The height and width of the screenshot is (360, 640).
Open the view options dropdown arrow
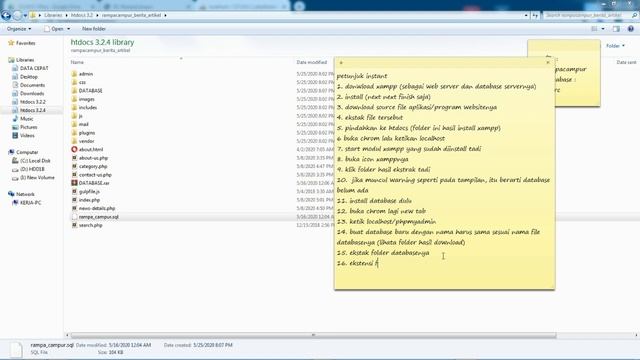(x=603, y=29)
